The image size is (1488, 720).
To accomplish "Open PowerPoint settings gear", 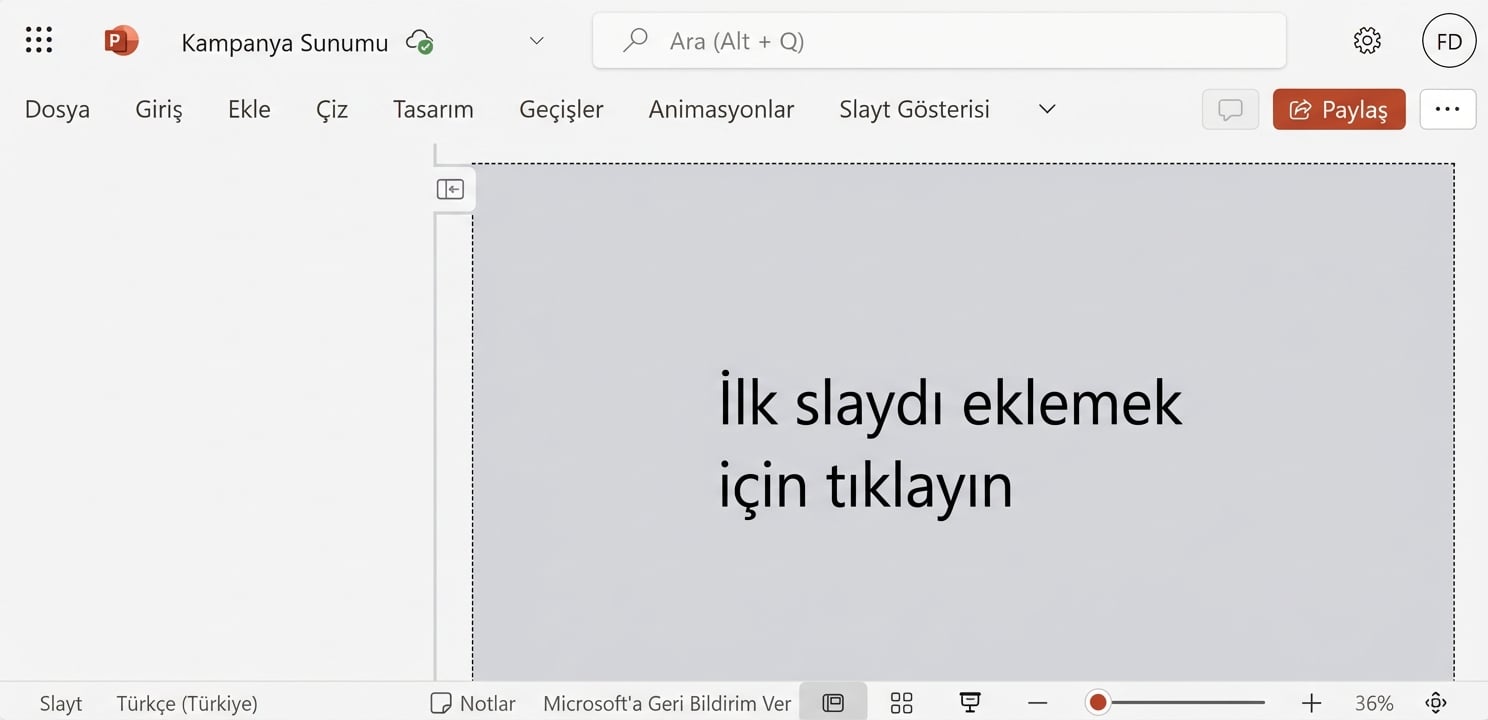I will pyautogui.click(x=1366, y=40).
